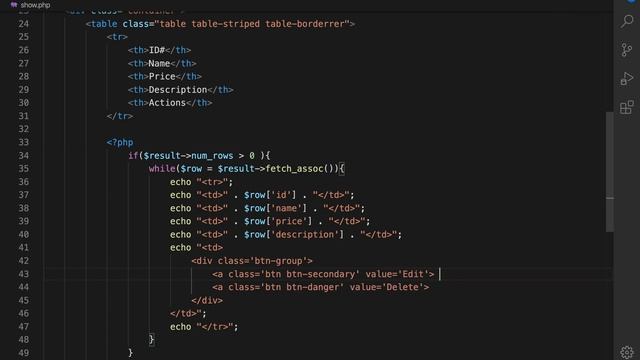Screen dimensions: 640x360
Task: Place cursor on Price table header
Action: click(x=162, y=77)
